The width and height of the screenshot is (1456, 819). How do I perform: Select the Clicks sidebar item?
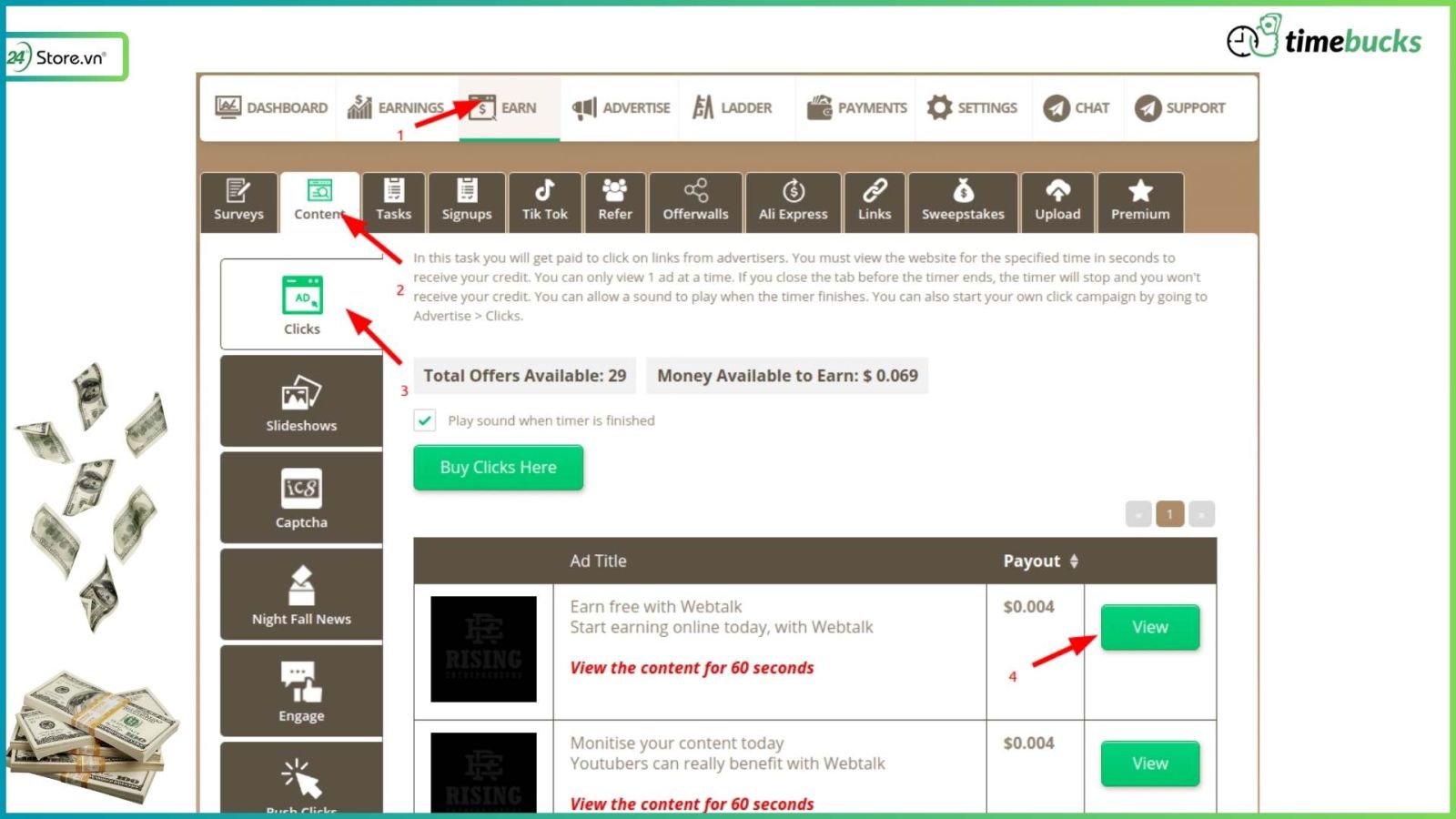click(x=301, y=305)
